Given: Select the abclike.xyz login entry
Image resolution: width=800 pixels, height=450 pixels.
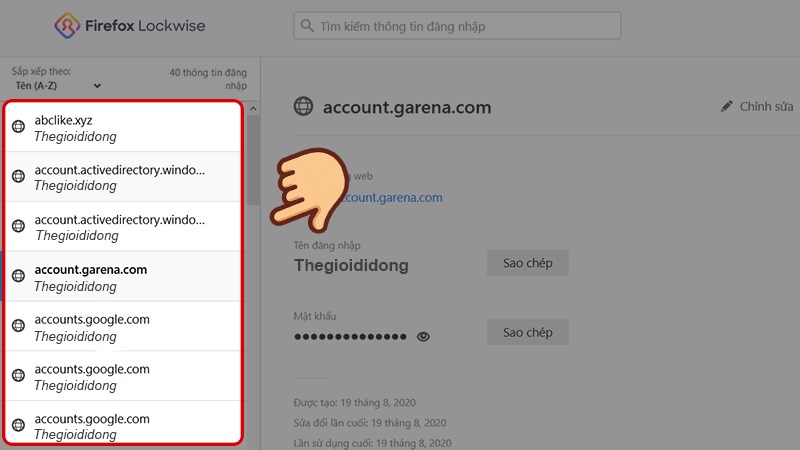Looking at the screenshot, I should 122,128.
